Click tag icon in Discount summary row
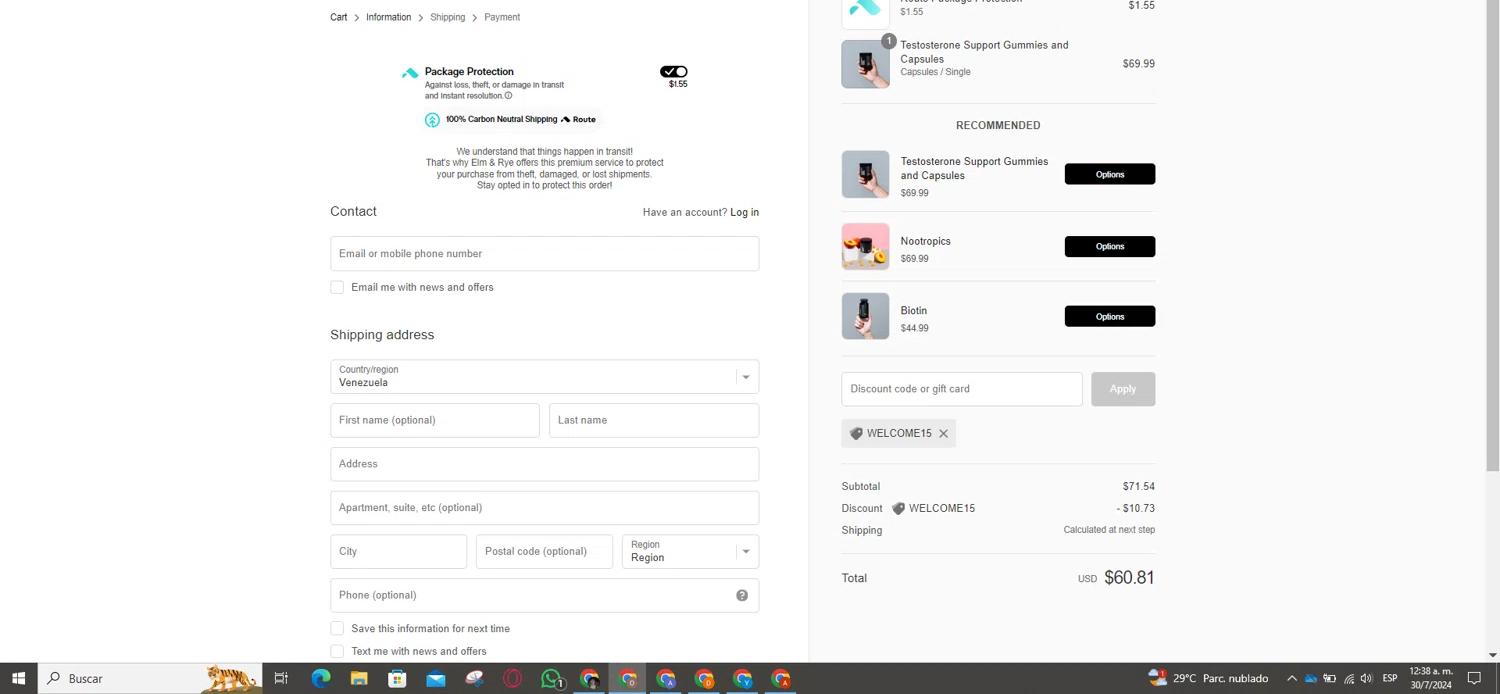This screenshot has width=1500, height=694. [x=898, y=509]
